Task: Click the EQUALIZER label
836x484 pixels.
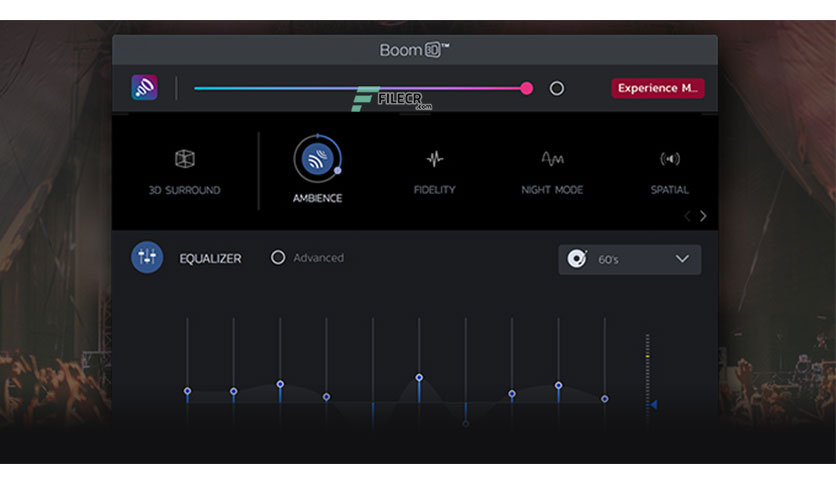Action: [x=210, y=259]
